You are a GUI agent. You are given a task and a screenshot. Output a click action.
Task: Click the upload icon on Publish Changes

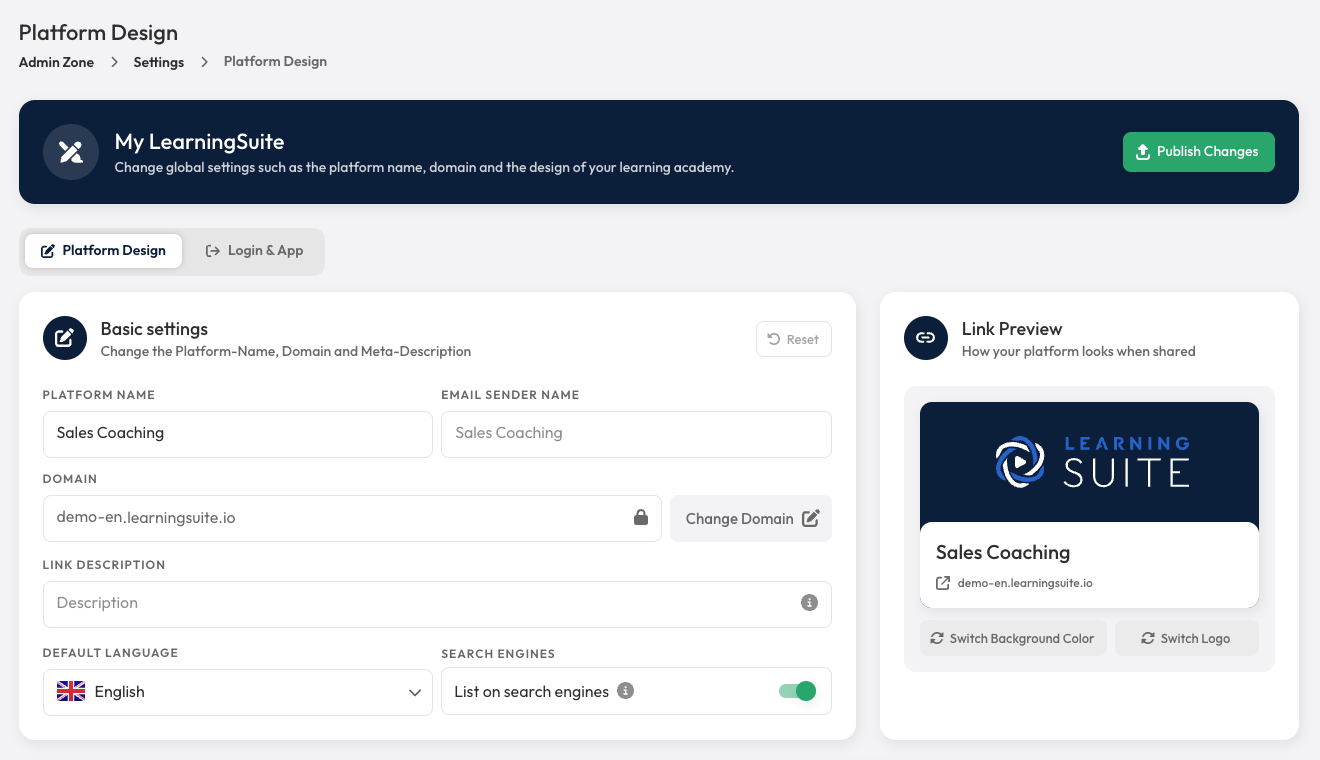click(x=1142, y=152)
